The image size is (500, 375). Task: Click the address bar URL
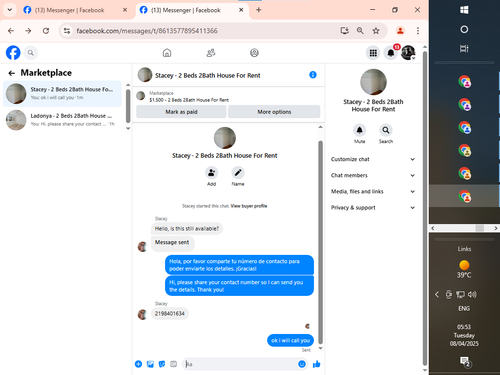click(x=147, y=31)
